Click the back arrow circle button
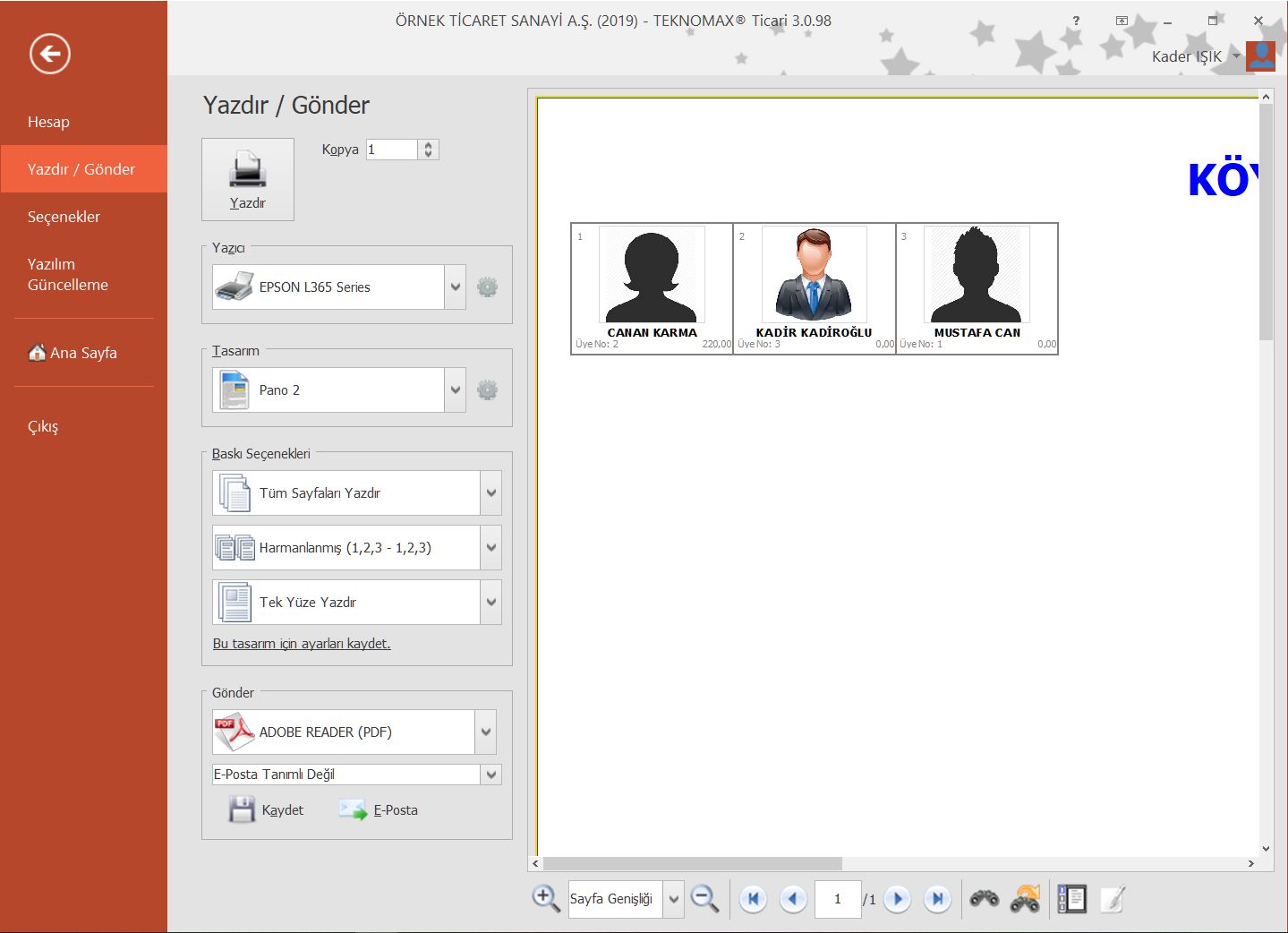The height and width of the screenshot is (933, 1288). coord(50,54)
